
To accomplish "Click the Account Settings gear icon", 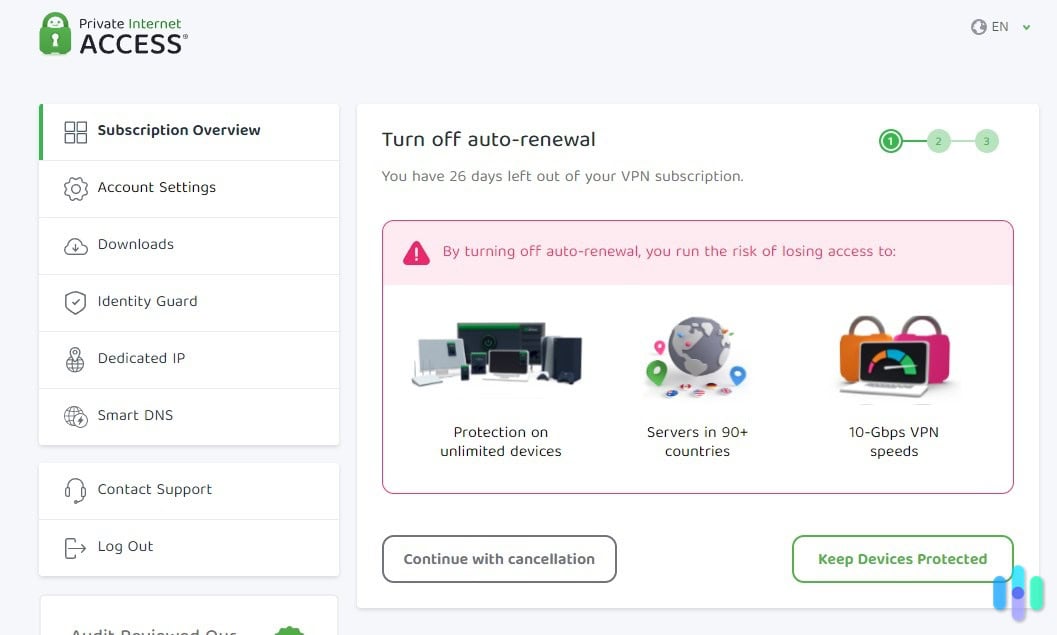I will [x=75, y=188].
